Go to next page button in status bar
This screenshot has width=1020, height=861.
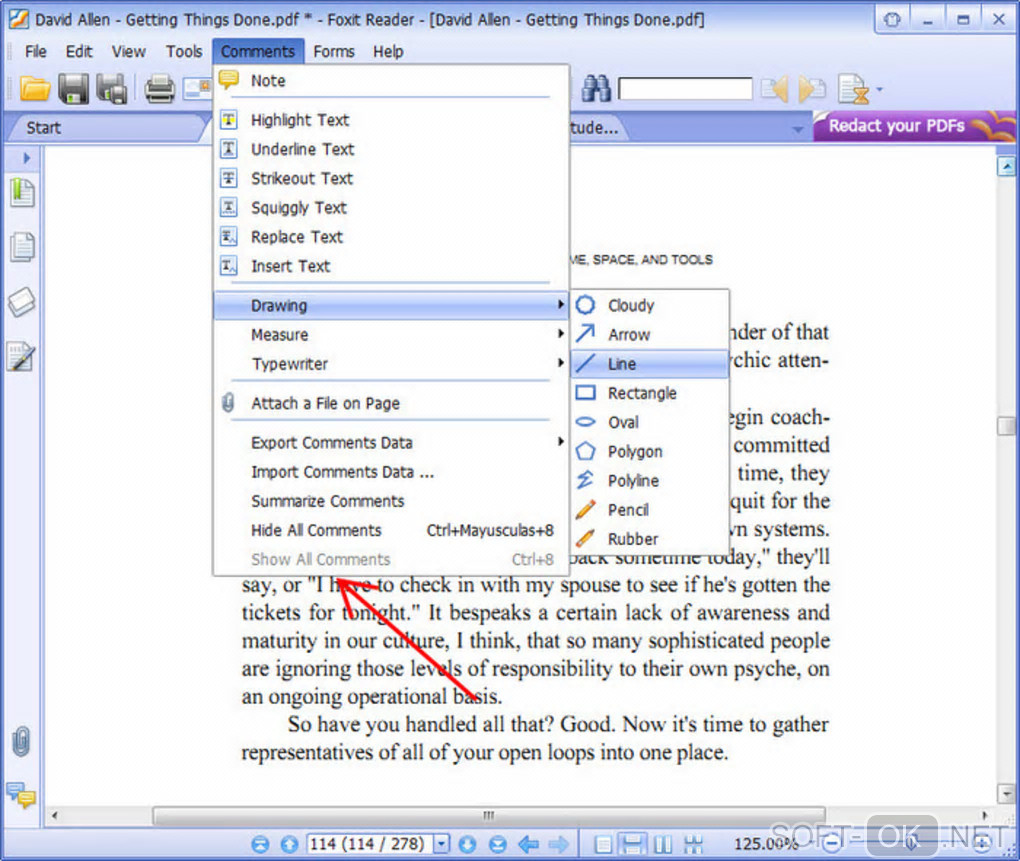(468, 844)
